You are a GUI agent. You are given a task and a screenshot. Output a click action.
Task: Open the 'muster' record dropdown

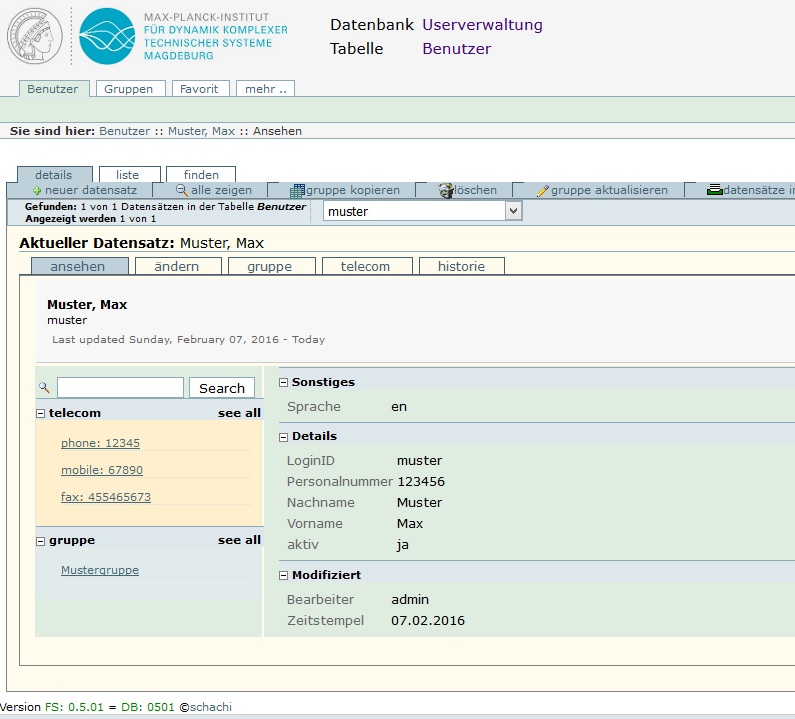click(x=514, y=211)
